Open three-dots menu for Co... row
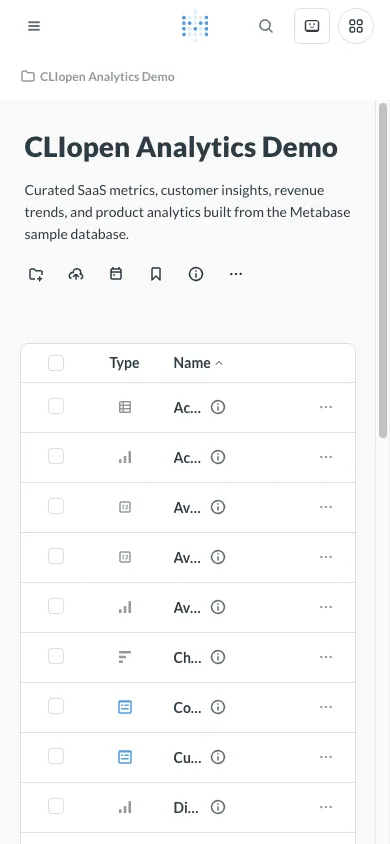Image resolution: width=390 pixels, height=844 pixels. (326, 707)
